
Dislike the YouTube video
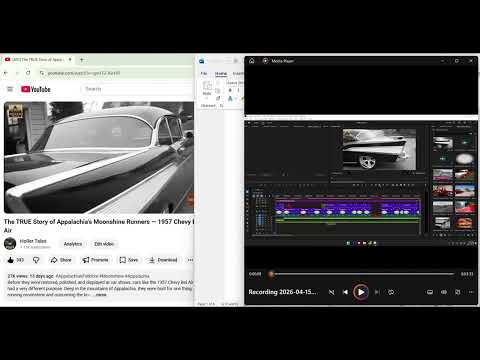[36, 260]
